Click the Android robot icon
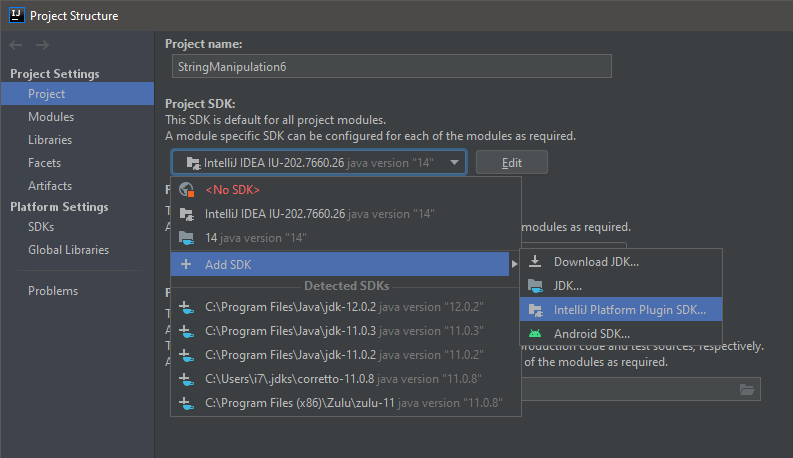793x458 pixels. 535,334
